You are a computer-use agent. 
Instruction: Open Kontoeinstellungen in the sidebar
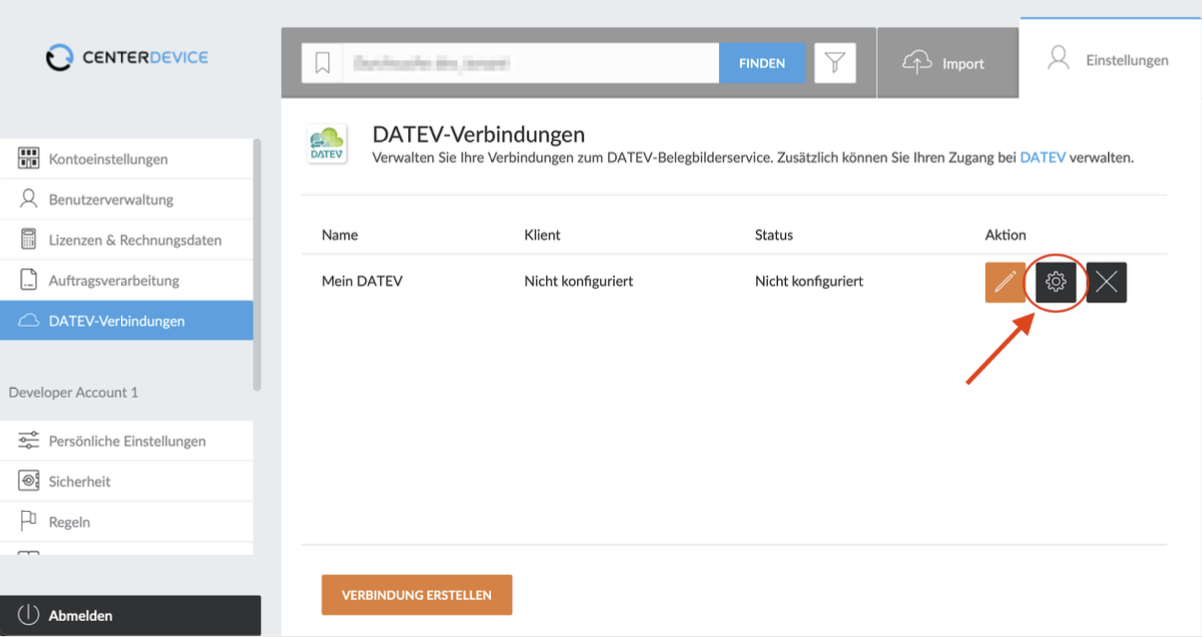[x=126, y=159]
